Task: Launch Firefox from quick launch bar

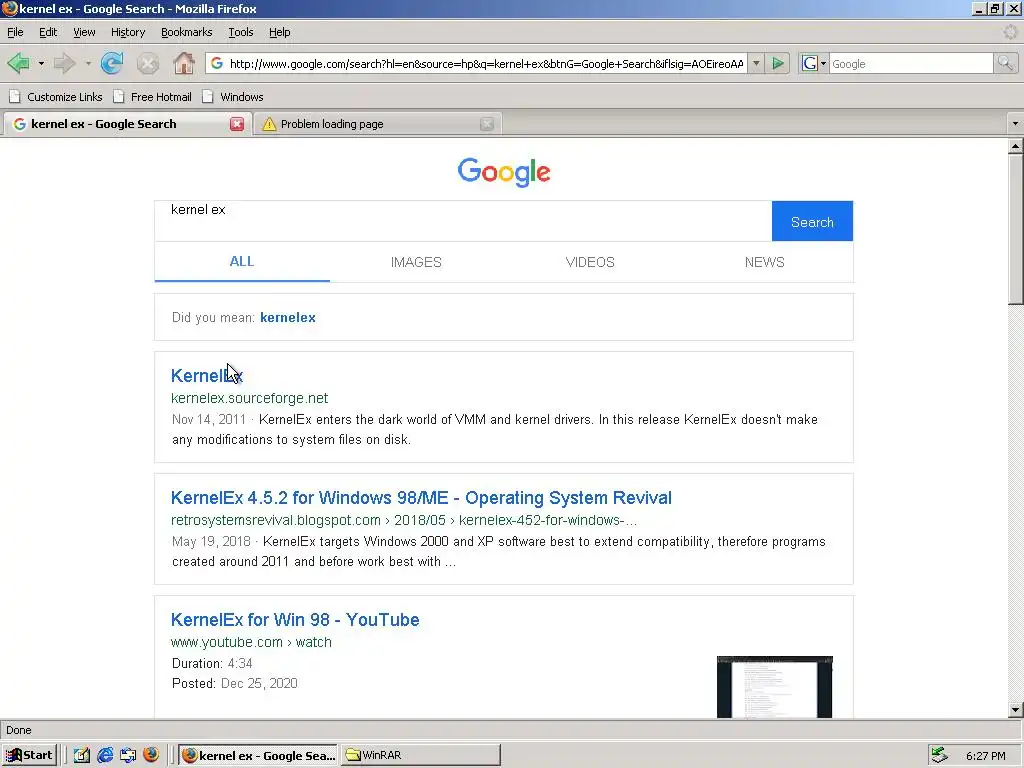Action: click(151, 755)
